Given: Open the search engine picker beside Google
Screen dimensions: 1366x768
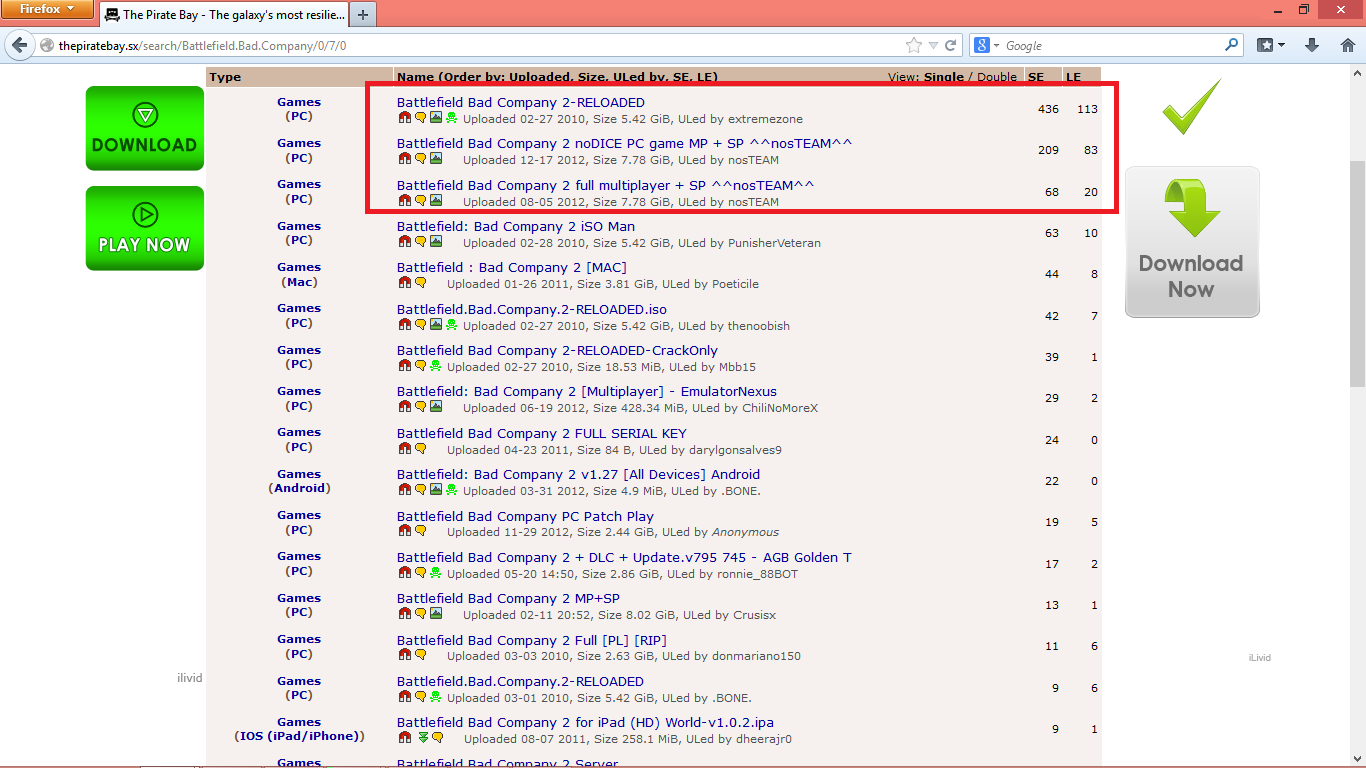Looking at the screenshot, I should (x=985, y=45).
